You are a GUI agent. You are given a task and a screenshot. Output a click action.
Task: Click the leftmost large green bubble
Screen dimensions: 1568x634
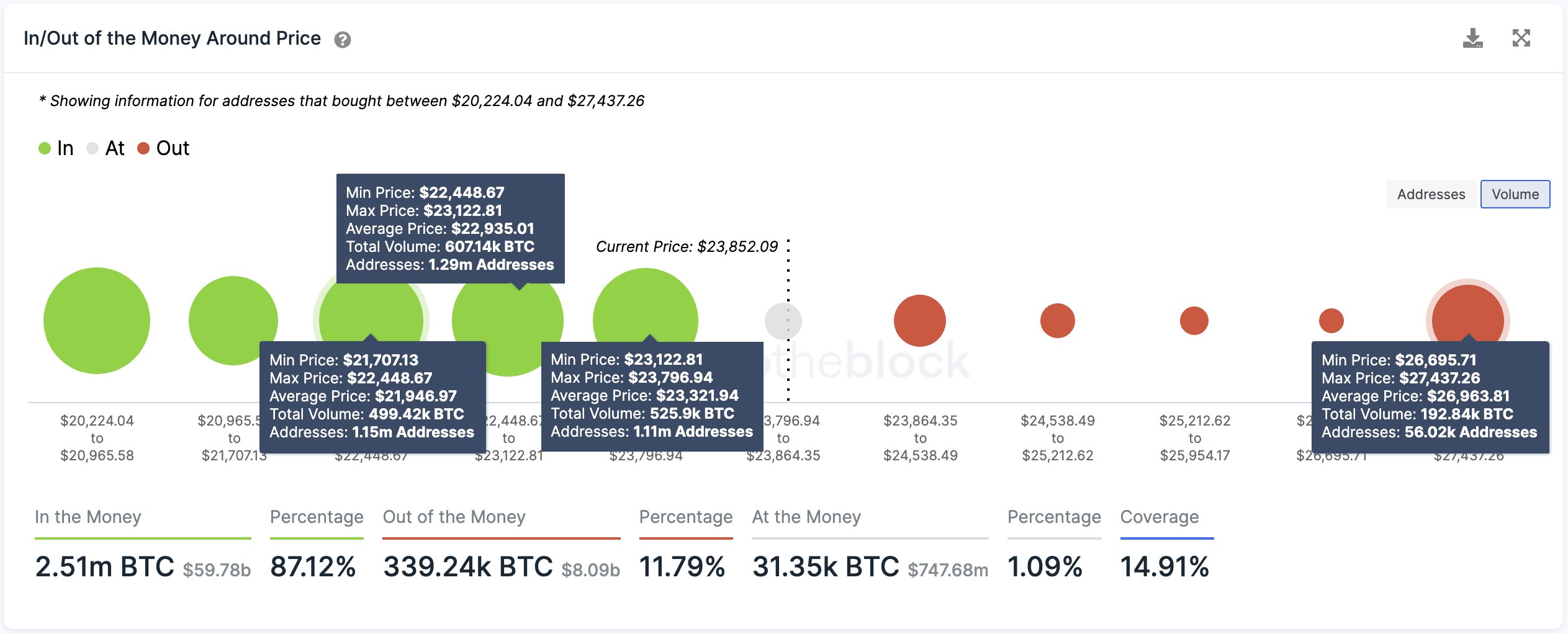(97, 321)
